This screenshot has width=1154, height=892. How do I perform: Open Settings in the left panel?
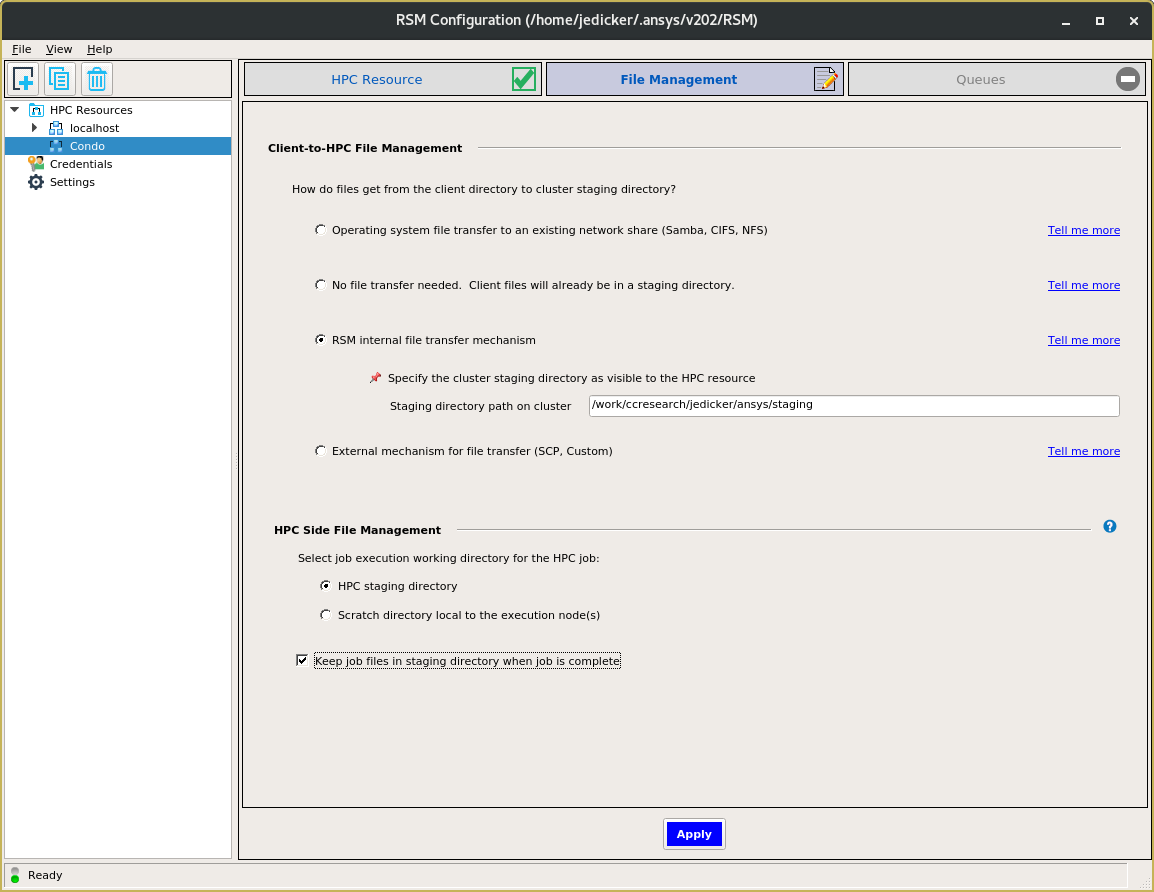click(x=72, y=182)
